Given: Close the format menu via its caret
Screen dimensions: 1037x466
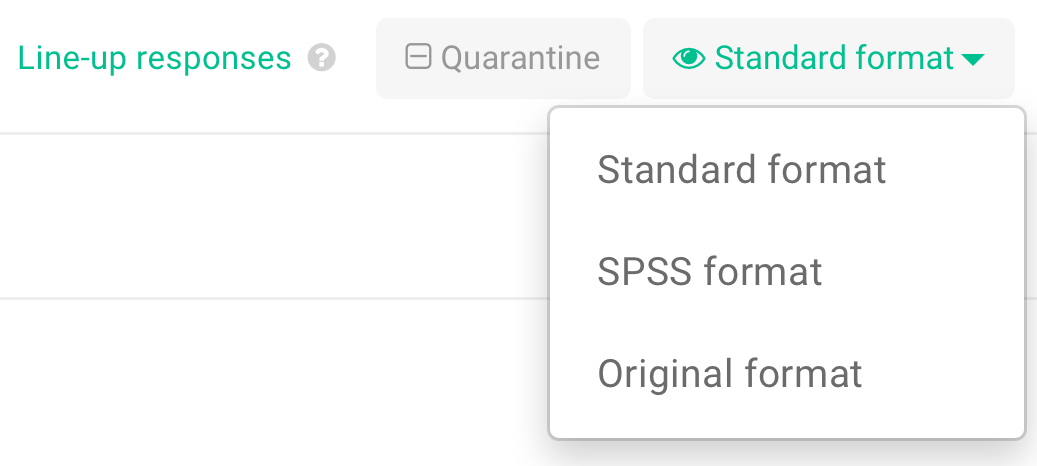Looking at the screenshot, I should (972, 60).
